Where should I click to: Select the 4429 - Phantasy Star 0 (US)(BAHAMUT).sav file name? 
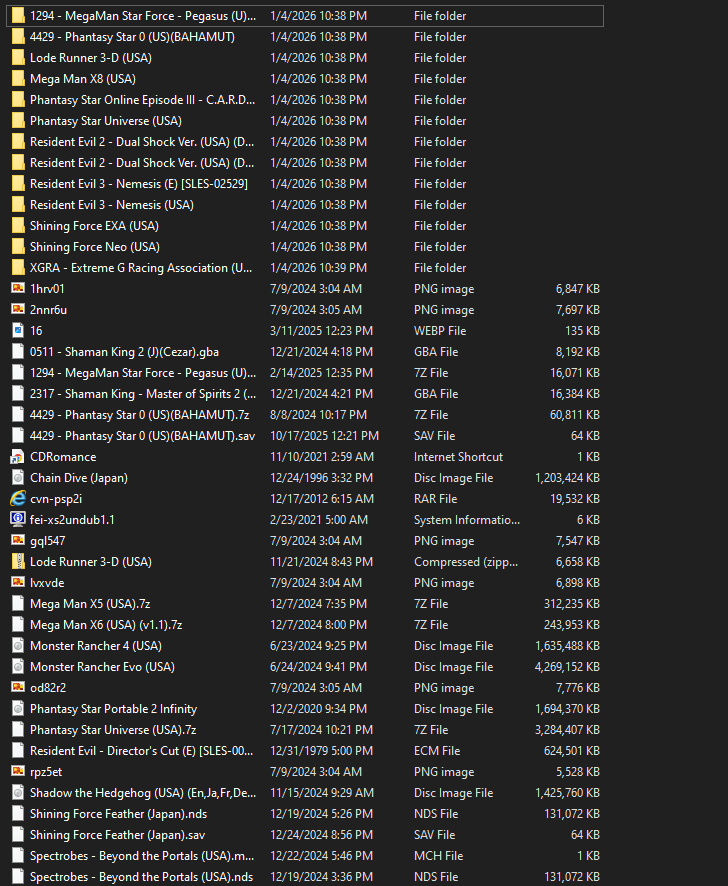click(x=142, y=436)
